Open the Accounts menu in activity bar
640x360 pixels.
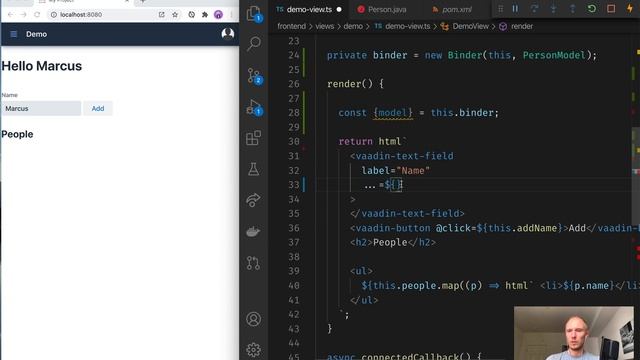[253, 319]
